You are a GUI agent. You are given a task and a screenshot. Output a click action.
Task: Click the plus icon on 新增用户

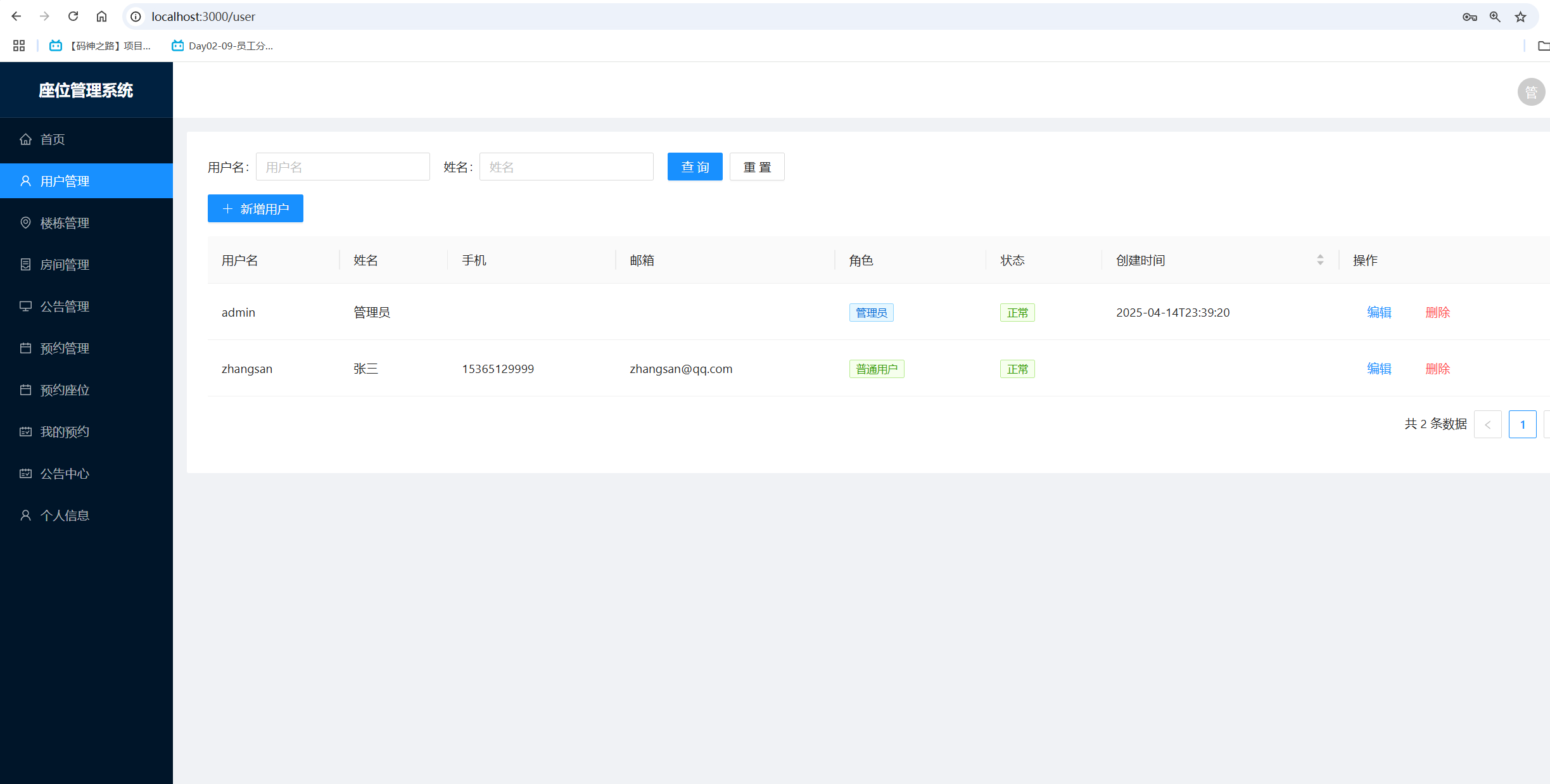[x=227, y=209]
